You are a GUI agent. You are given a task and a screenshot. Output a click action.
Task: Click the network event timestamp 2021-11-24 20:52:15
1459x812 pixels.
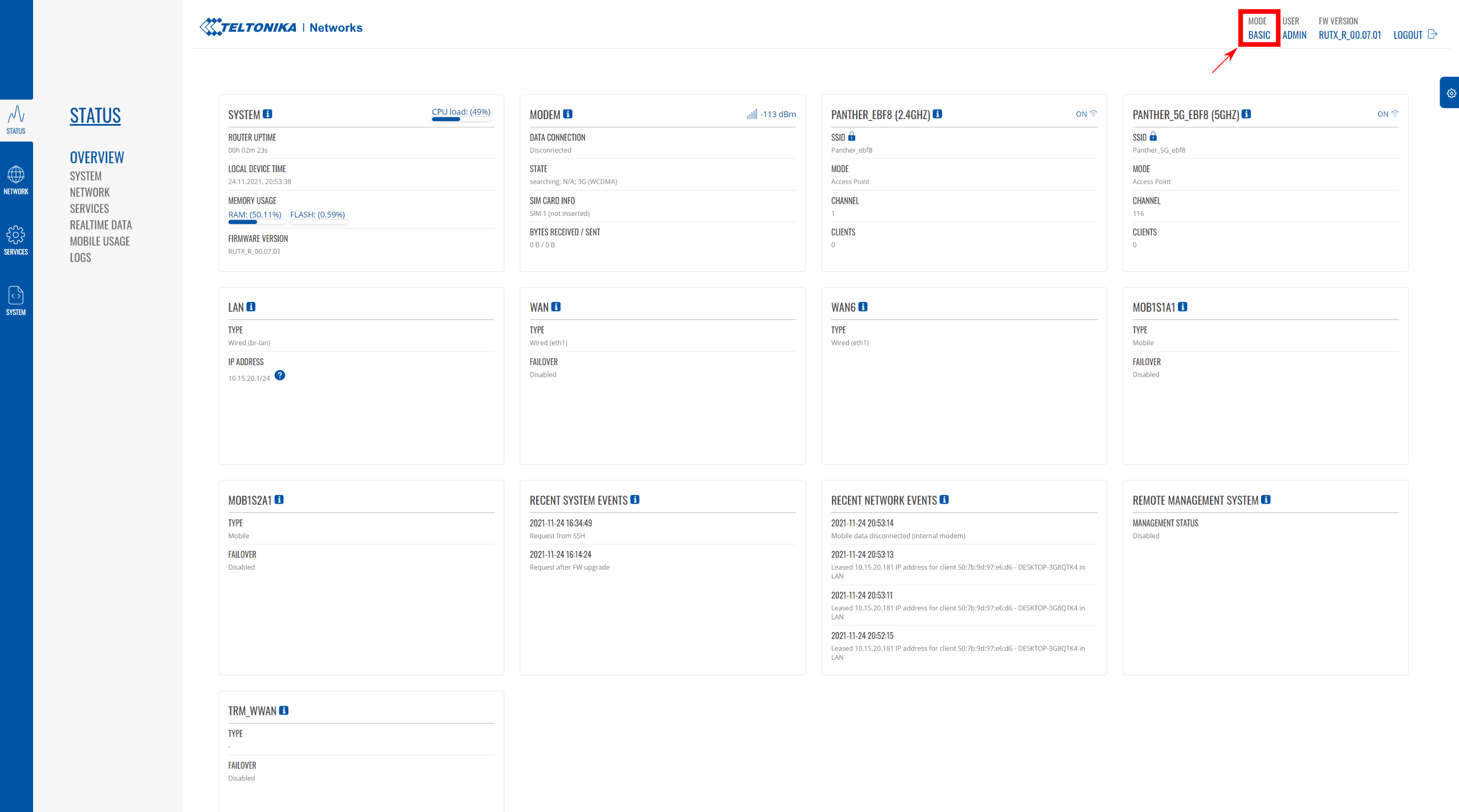click(x=862, y=635)
